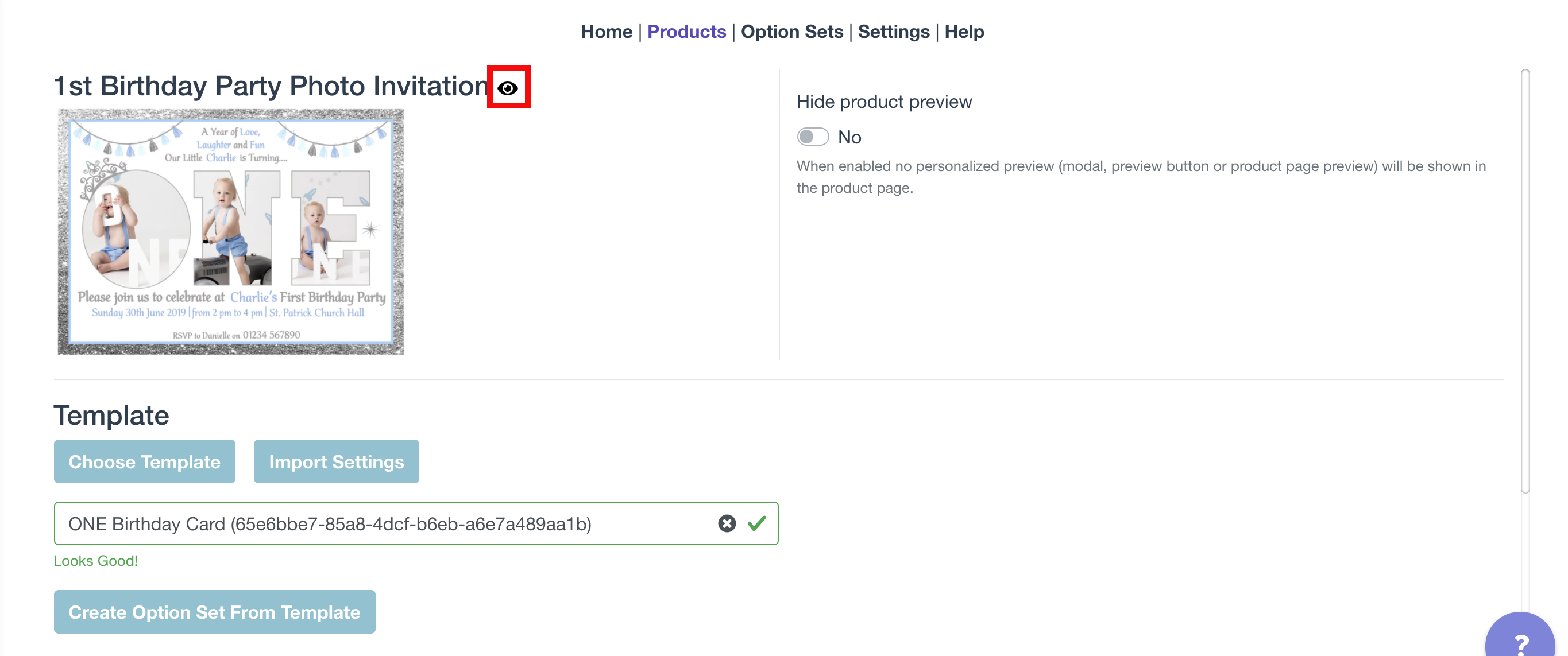Toggle the Hide product preview switch
1568x656 pixels.
point(813,137)
